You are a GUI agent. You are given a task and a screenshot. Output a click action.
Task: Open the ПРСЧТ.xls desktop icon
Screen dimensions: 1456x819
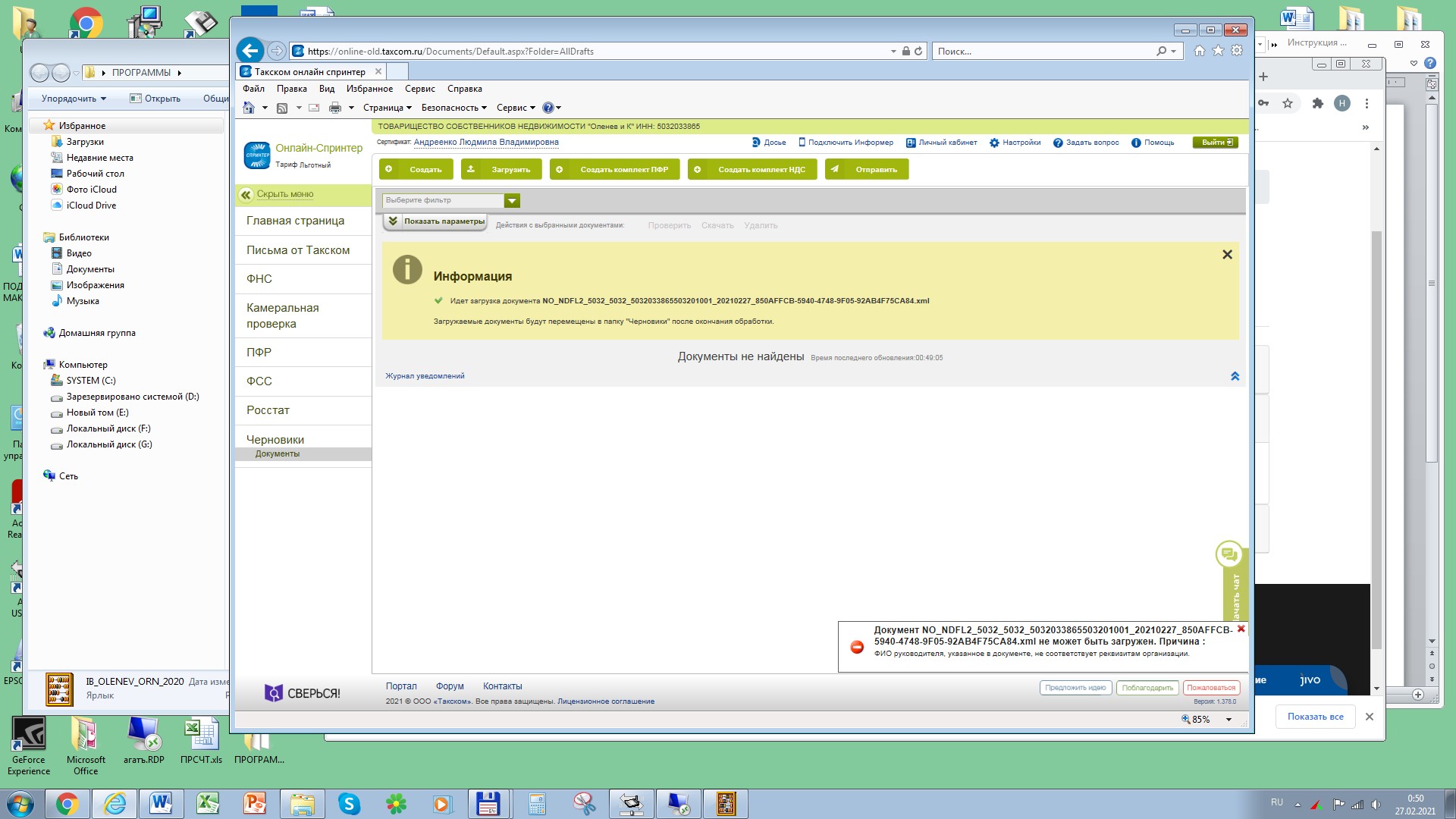pyautogui.click(x=201, y=741)
